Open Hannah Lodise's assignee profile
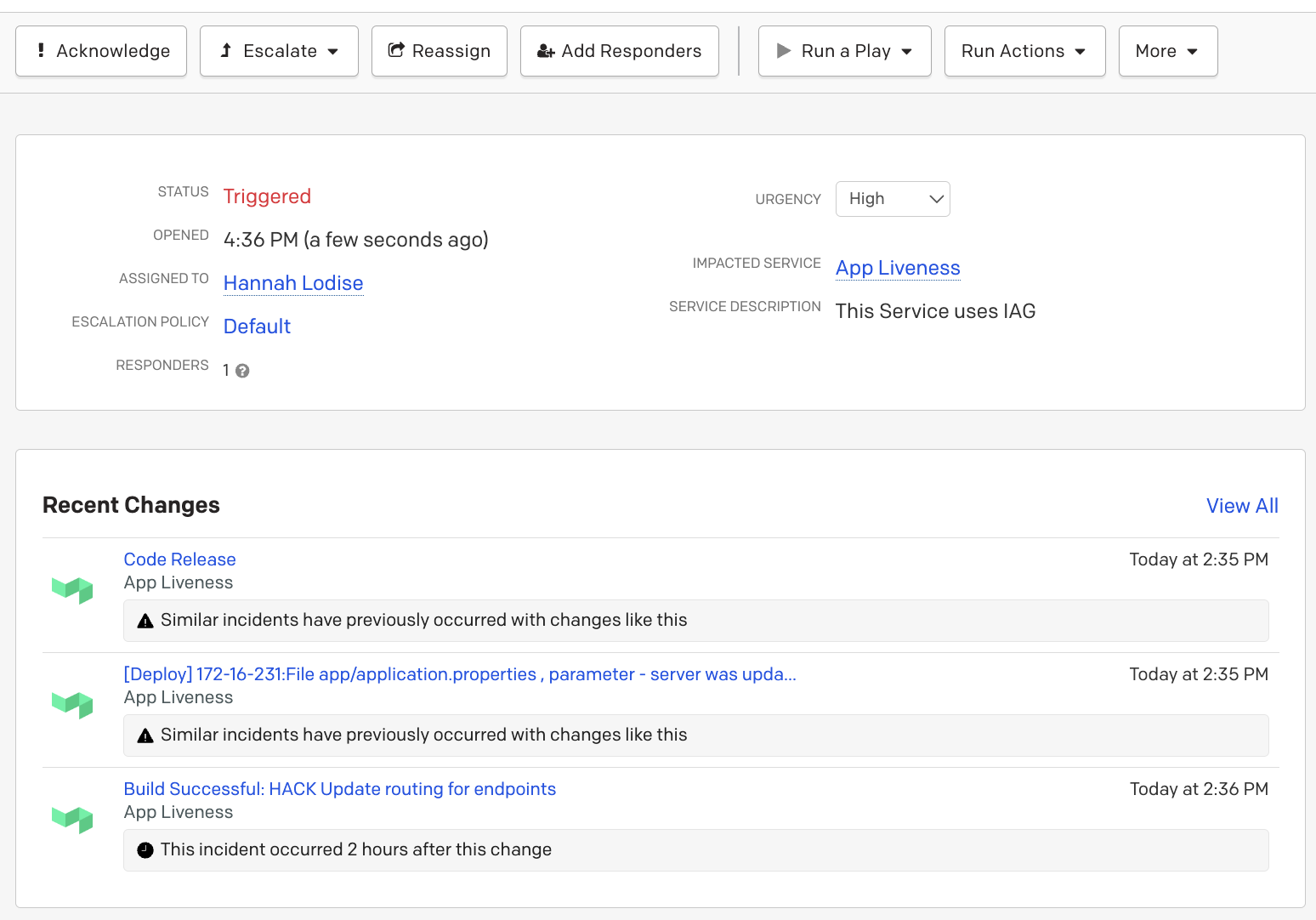This screenshot has height=920, width=1316. click(292, 282)
